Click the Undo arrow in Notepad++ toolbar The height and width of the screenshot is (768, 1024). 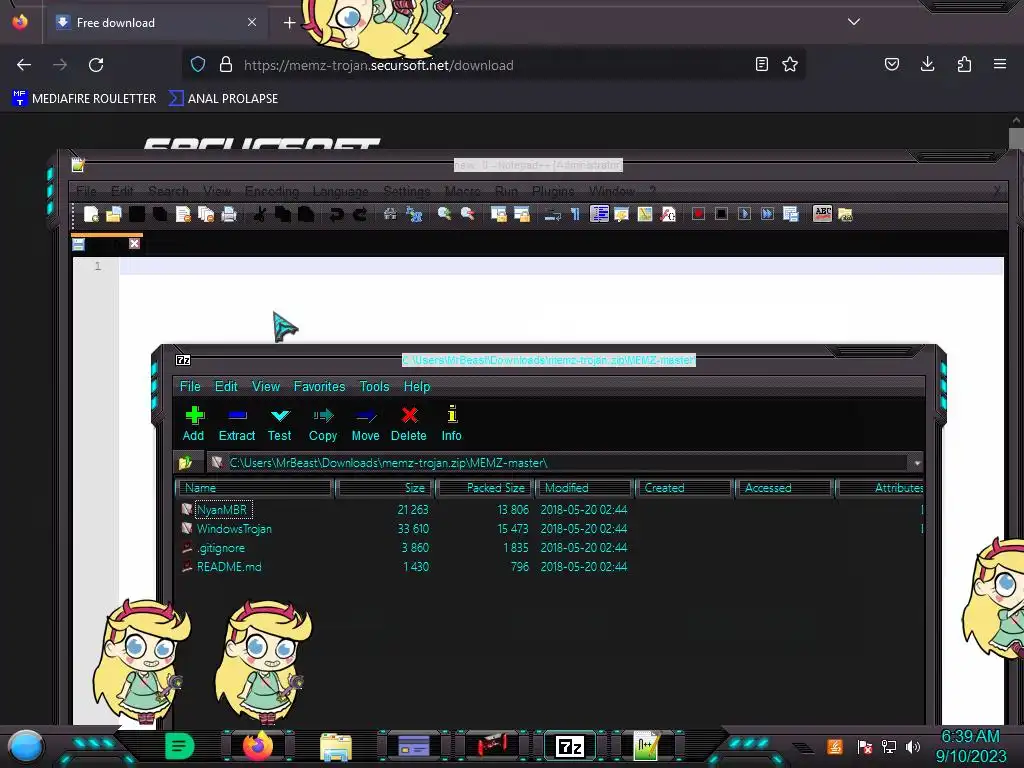point(336,214)
